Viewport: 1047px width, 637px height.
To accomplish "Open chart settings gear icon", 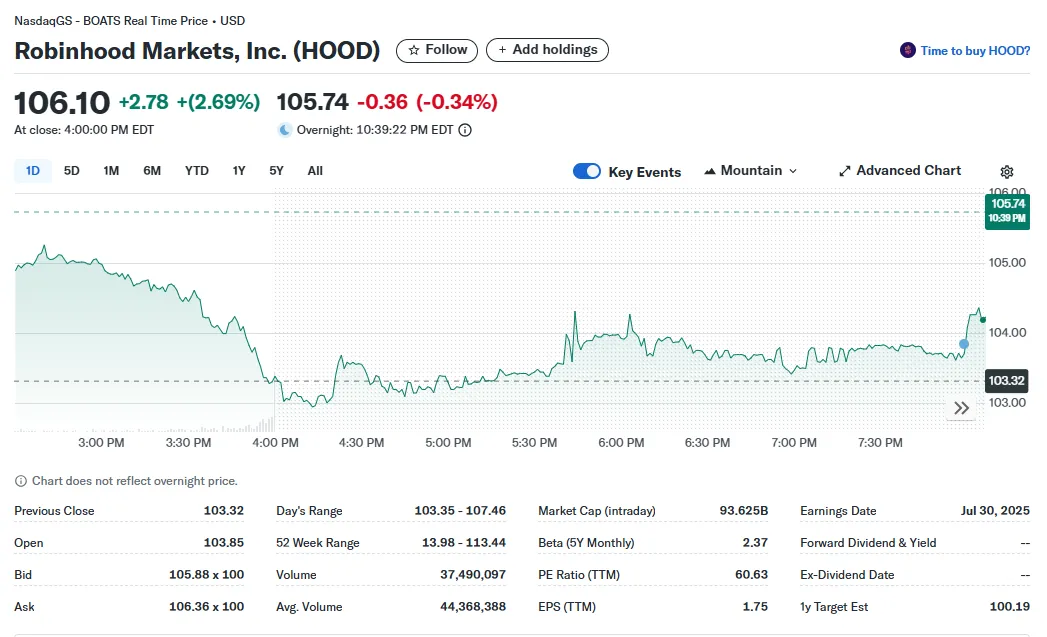I will coord(1006,172).
